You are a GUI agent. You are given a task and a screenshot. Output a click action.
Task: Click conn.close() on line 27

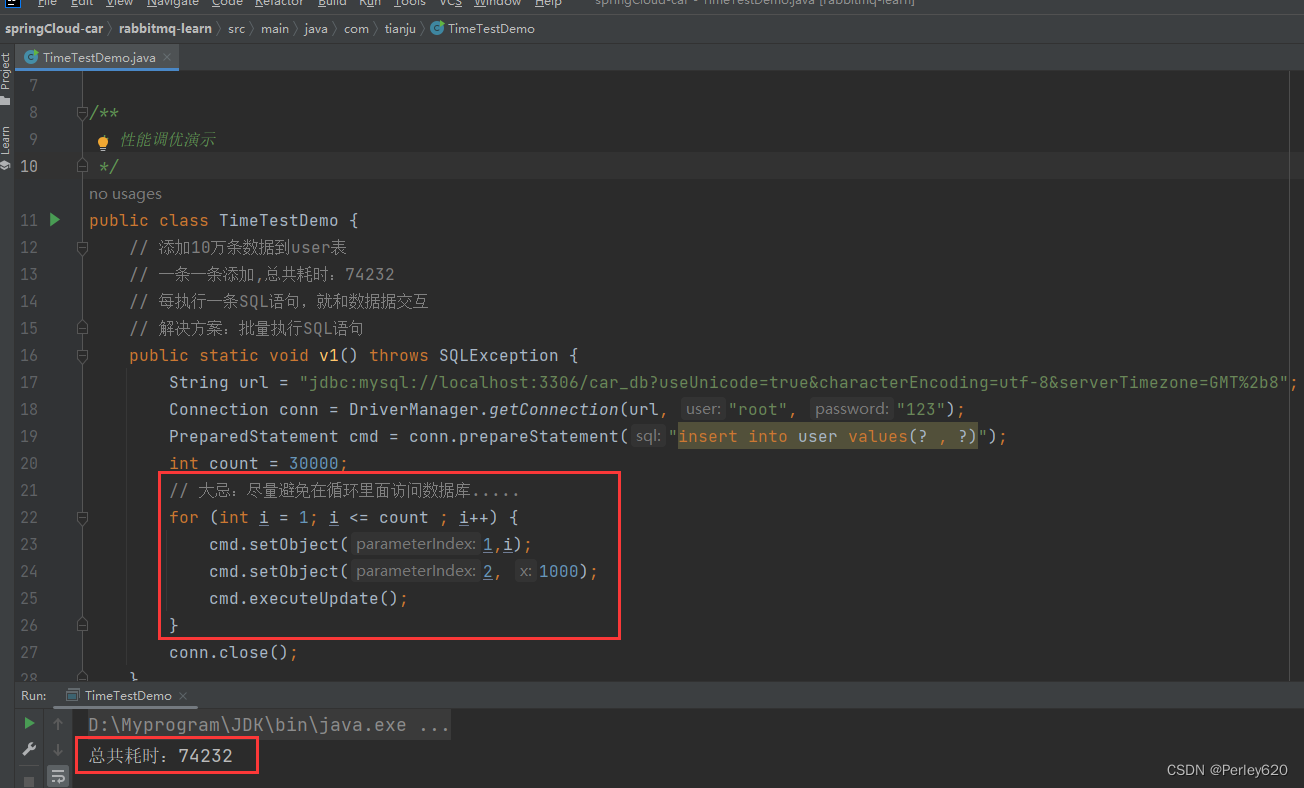tap(234, 652)
